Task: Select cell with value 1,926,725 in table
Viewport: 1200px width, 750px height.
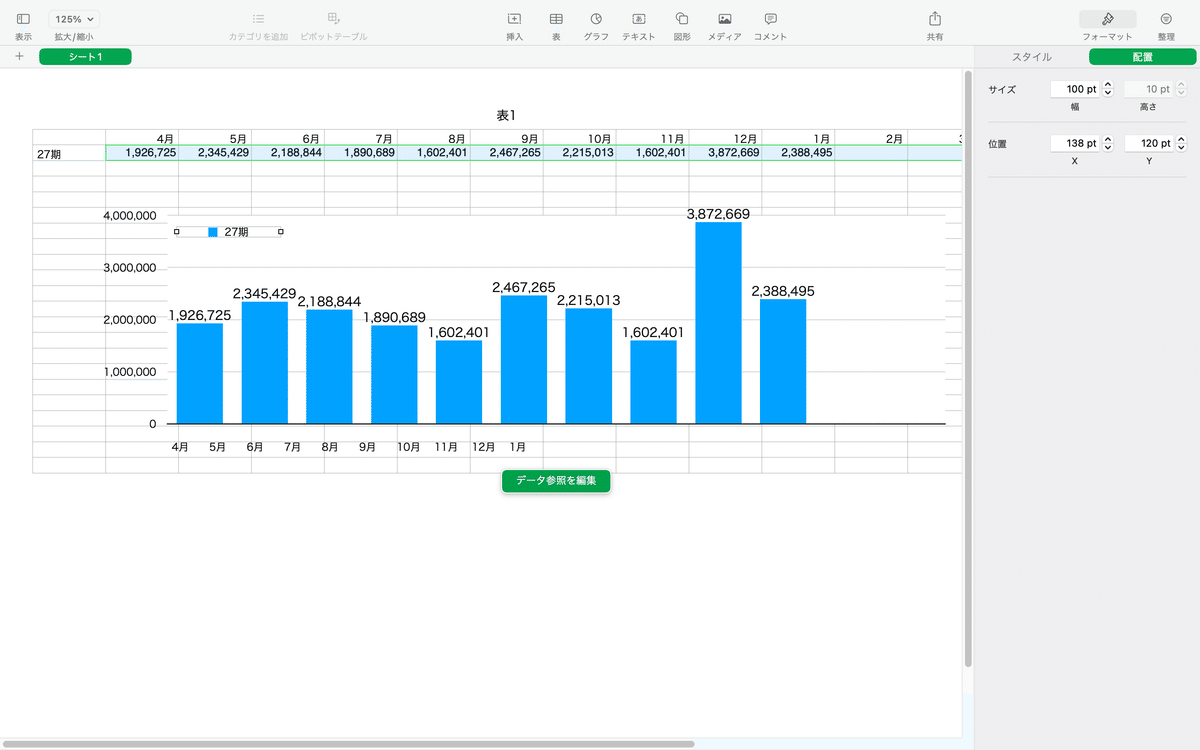Action: (x=142, y=153)
